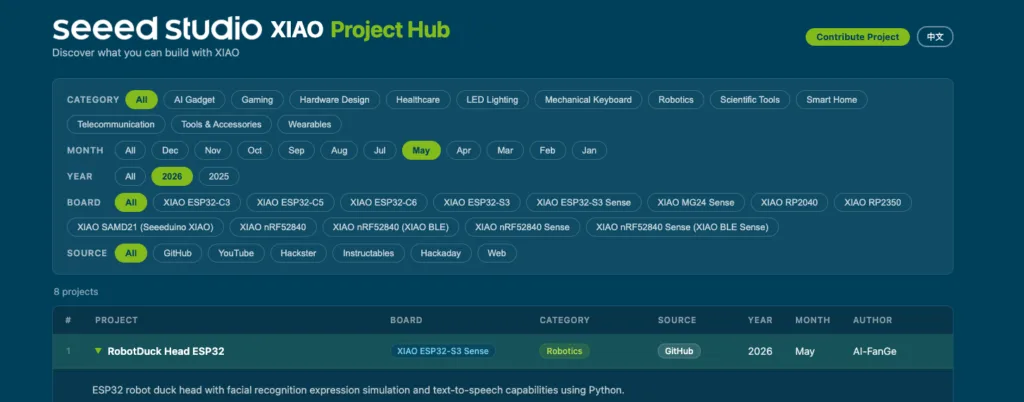
Task: Click the PROJECT column header
Action: coord(116,320)
